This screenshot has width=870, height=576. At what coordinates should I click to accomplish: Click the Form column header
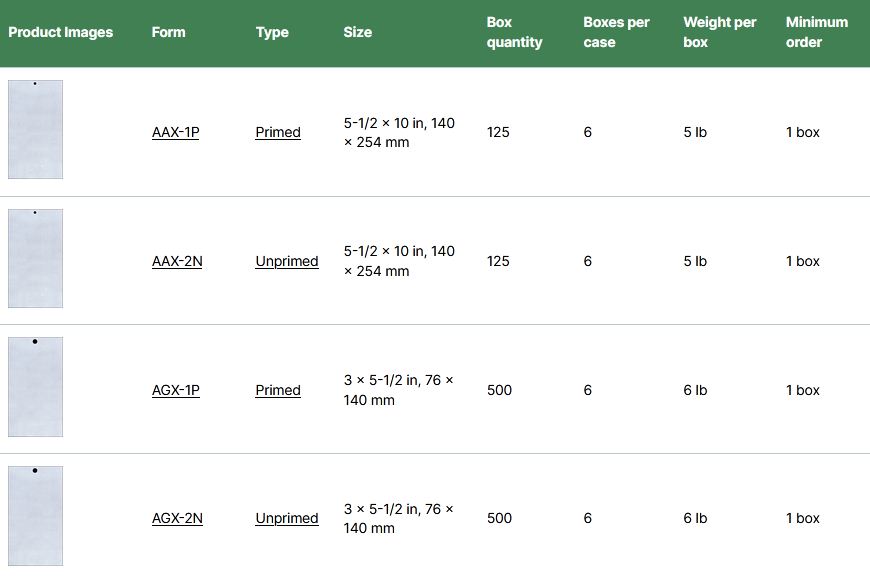169,32
